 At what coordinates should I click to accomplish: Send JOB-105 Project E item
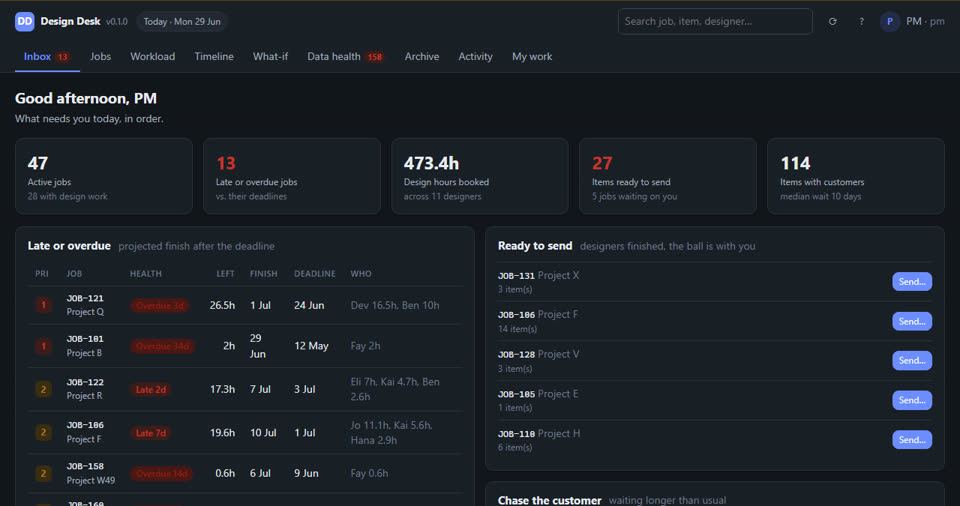point(912,401)
